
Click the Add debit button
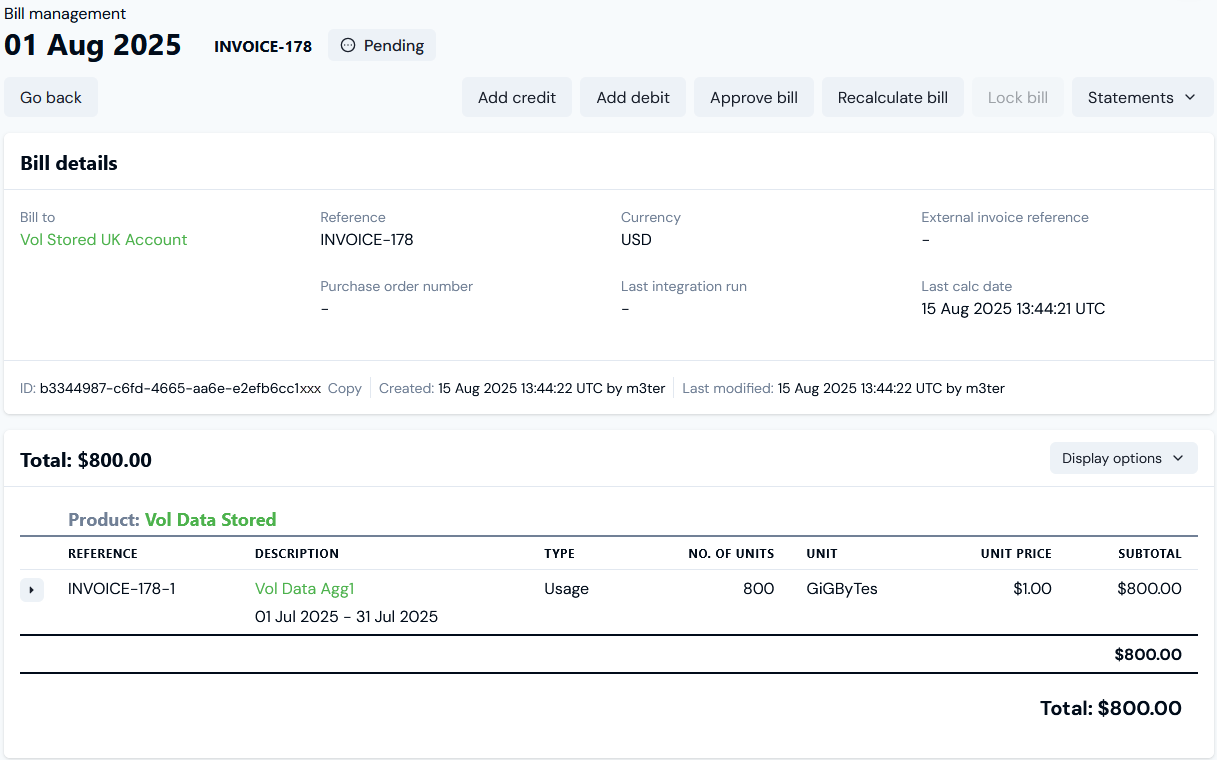click(x=633, y=97)
